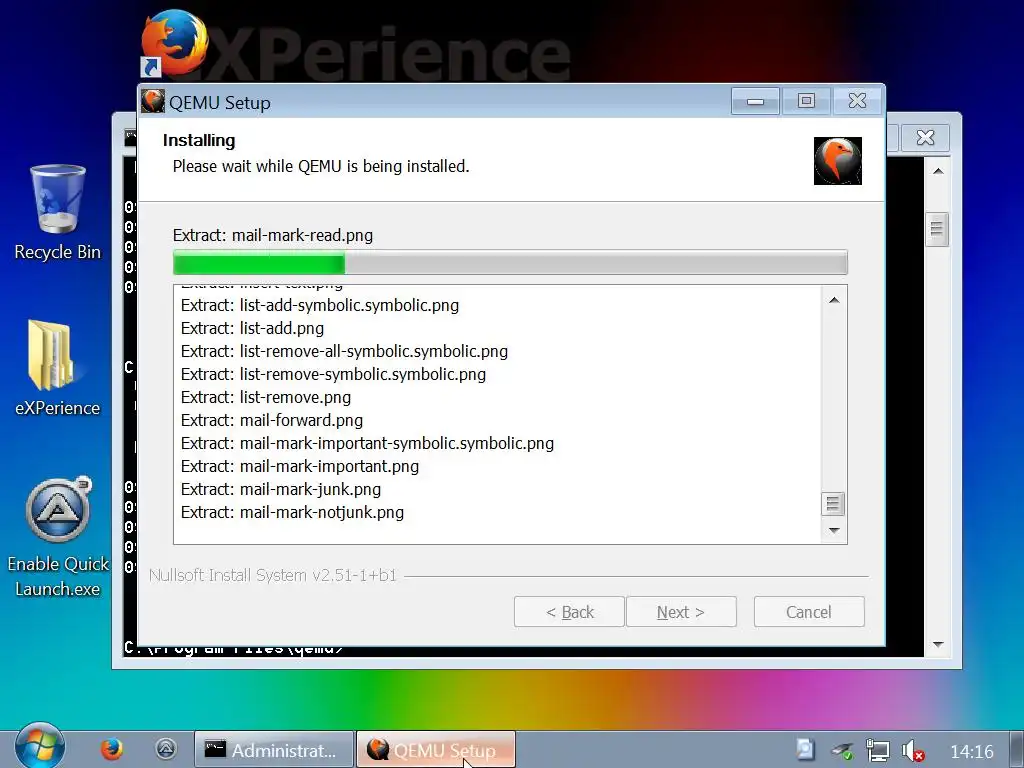This screenshot has height=768, width=1024.
Task: Open the Recycle Bin icon
Action: [57, 213]
